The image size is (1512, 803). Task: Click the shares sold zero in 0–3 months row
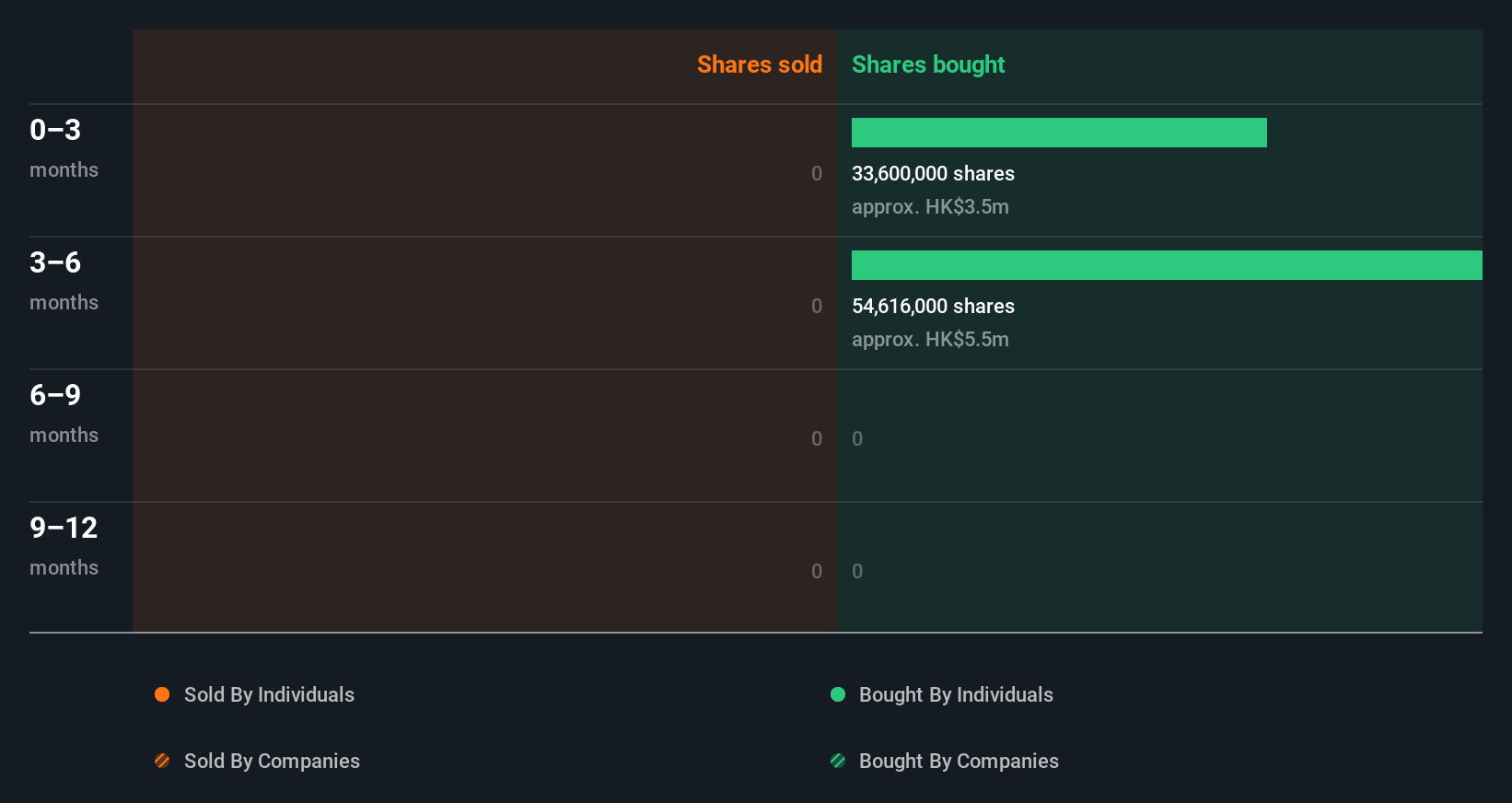pyautogui.click(x=817, y=173)
